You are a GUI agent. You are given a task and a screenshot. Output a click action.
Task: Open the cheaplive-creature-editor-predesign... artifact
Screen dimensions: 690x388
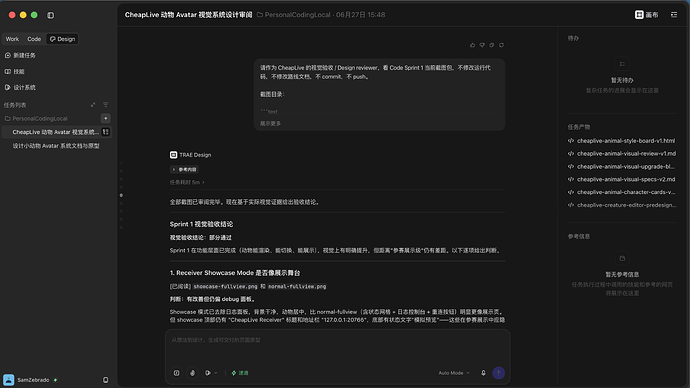[x=622, y=205]
